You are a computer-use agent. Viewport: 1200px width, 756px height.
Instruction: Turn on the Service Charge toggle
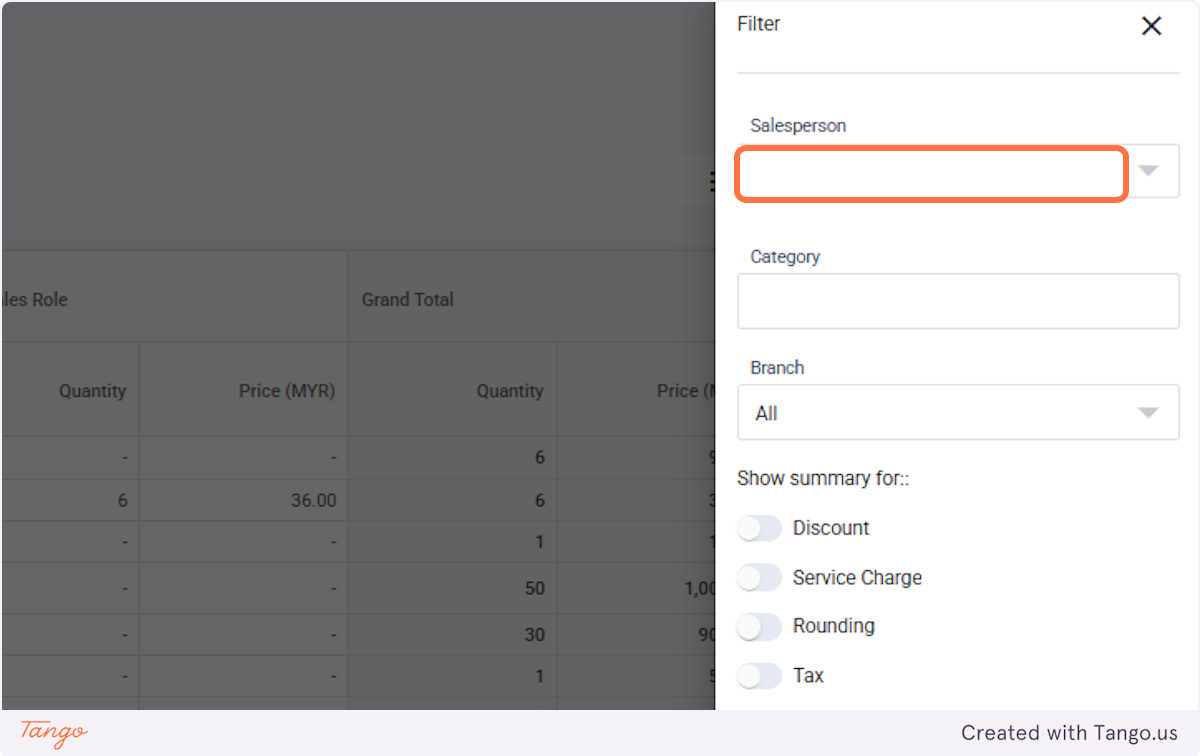pos(759,577)
